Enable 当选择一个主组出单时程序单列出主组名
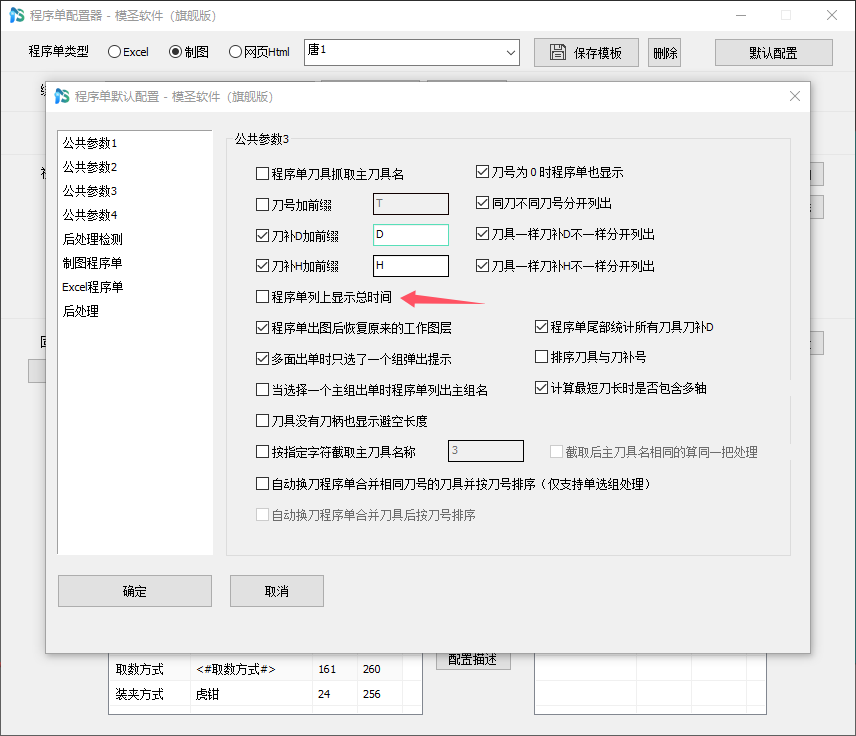The image size is (856, 736). coord(263,390)
